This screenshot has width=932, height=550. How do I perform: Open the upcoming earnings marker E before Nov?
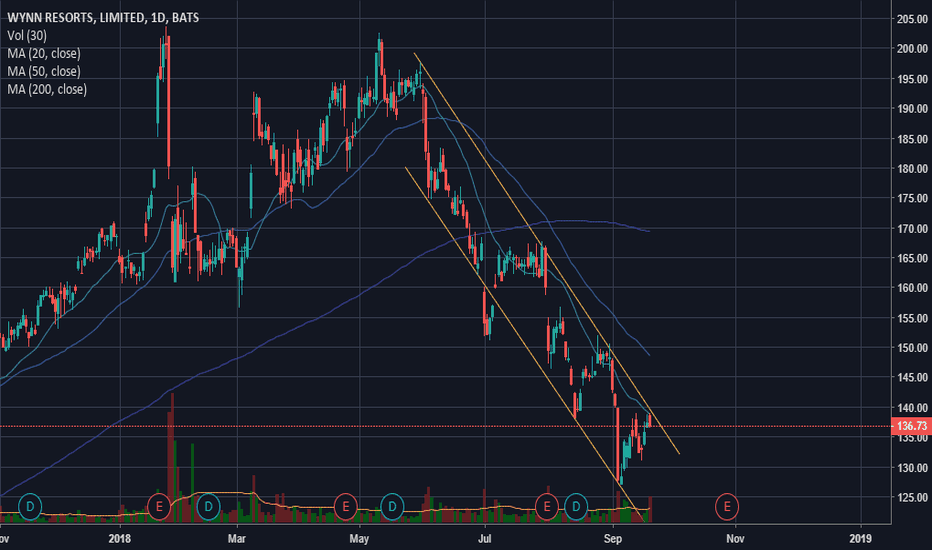tap(726, 507)
